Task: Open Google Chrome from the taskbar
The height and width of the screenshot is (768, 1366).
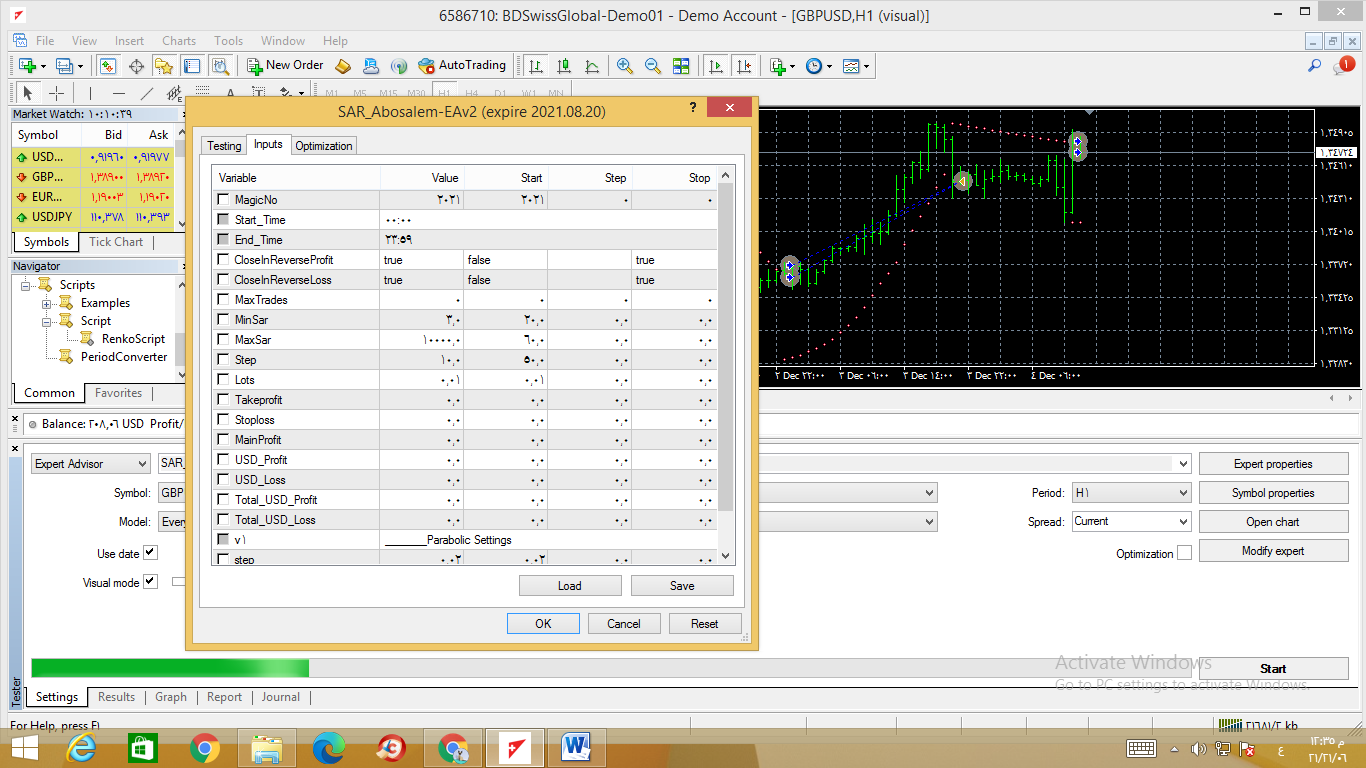Action: (x=205, y=747)
